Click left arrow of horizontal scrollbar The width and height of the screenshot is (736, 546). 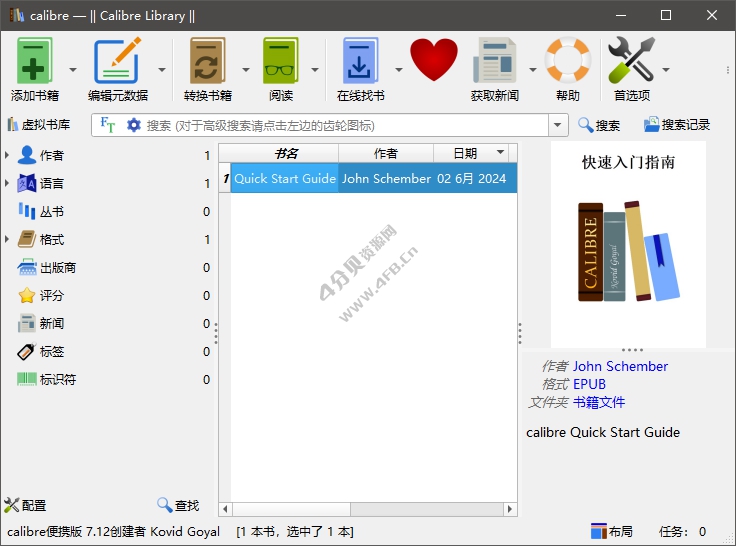[x=225, y=509]
